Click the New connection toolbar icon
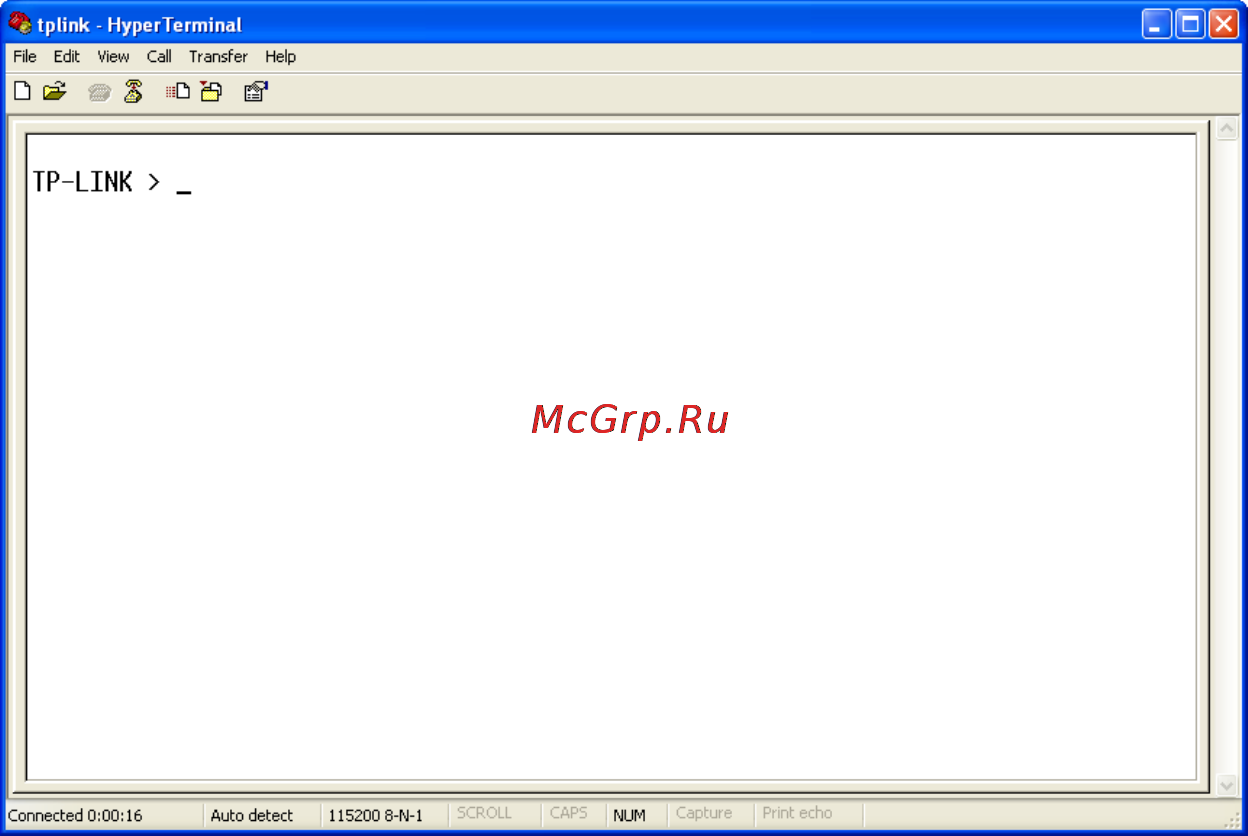The image size is (1248, 836). [22, 92]
